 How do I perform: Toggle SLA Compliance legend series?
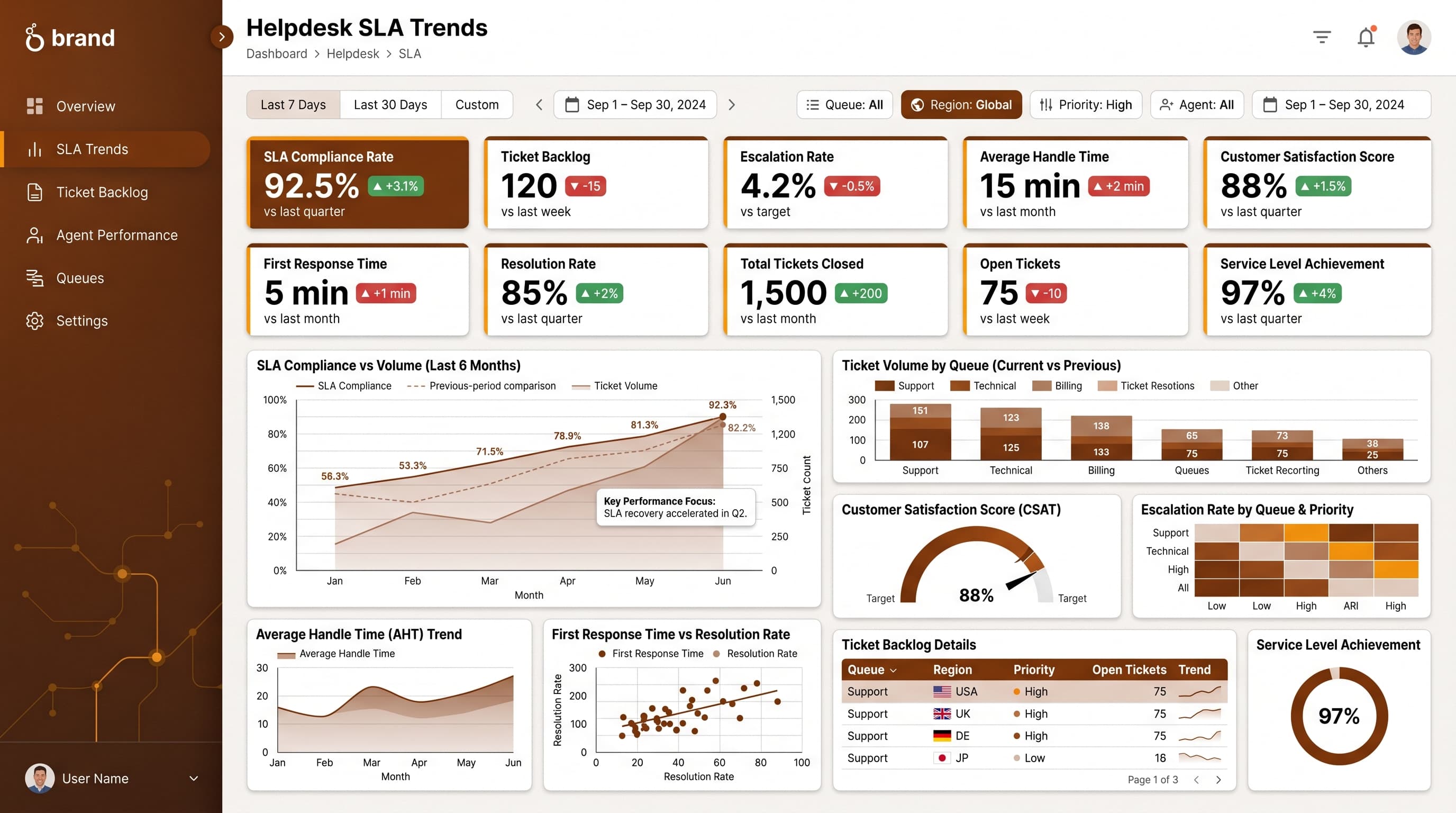pyautogui.click(x=344, y=385)
